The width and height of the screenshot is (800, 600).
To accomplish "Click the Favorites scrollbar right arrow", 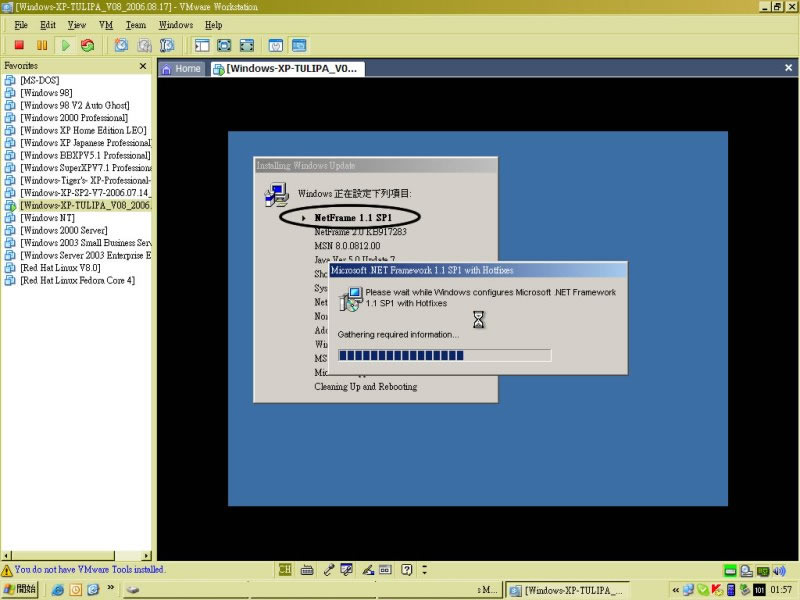I will 147,556.
